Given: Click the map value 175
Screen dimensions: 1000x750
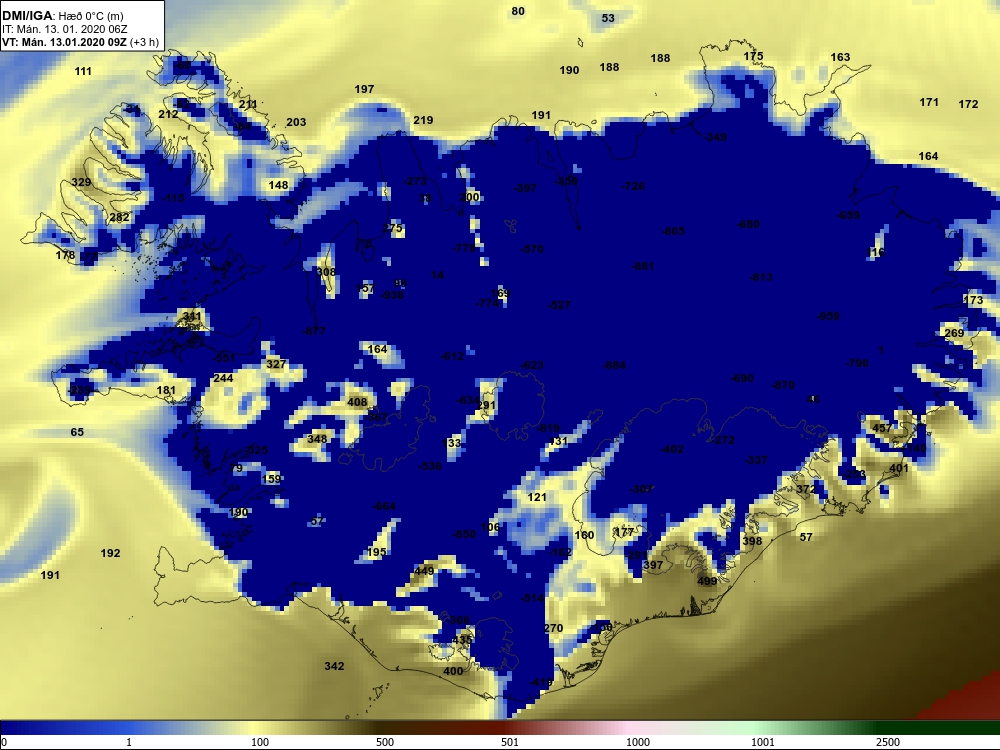Looking at the screenshot, I should point(753,56).
